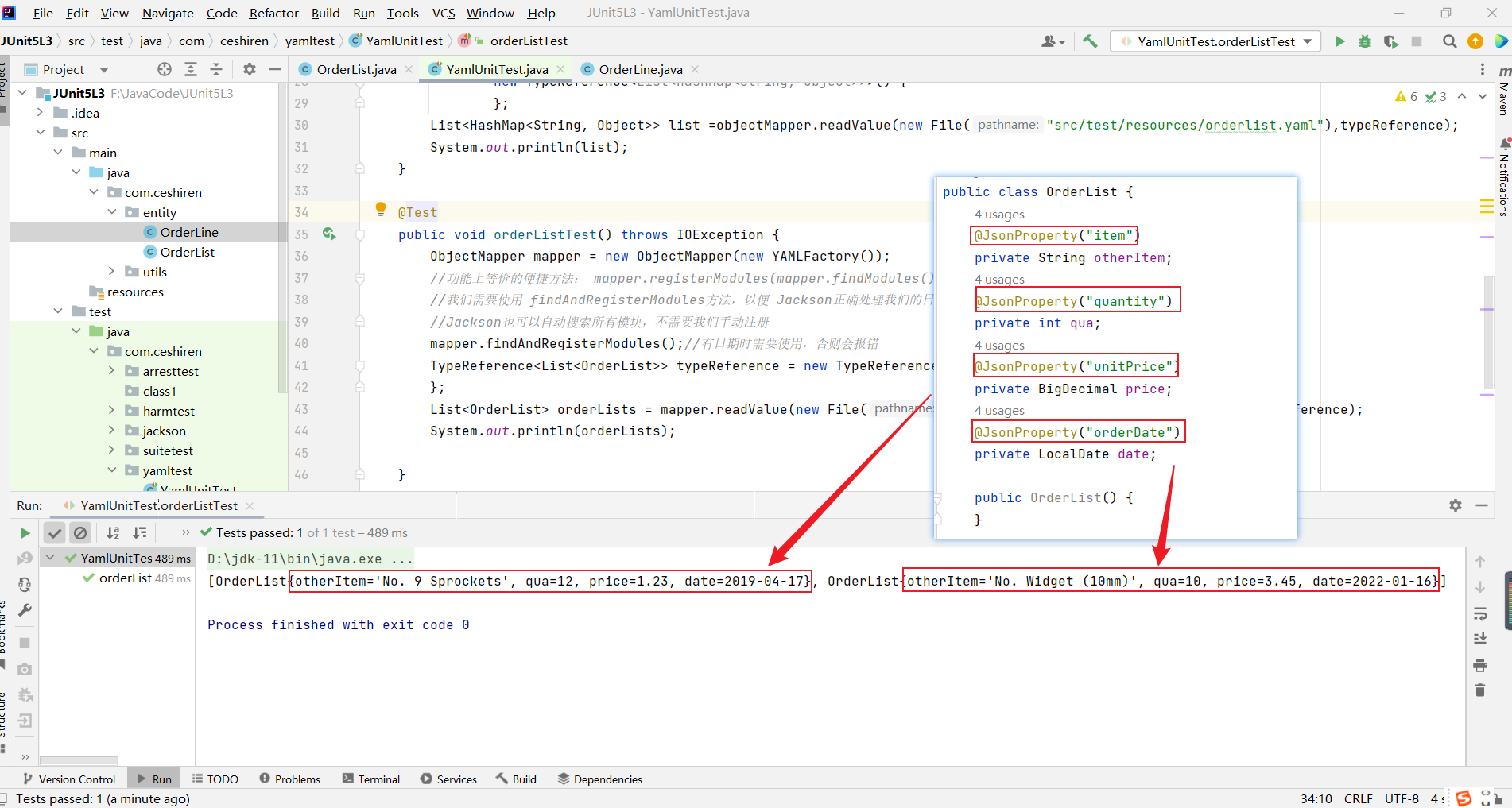Image resolution: width=1512 pixels, height=808 pixels.
Task: Toggle Show Passed tests checkmark button
Action: (x=55, y=533)
